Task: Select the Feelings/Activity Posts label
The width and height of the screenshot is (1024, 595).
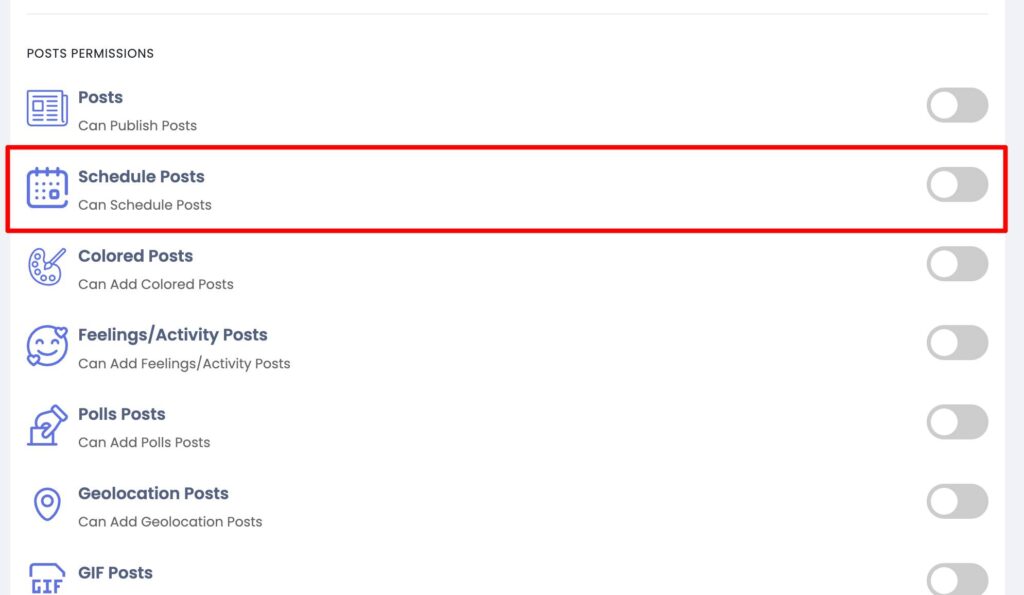Action: 172,335
